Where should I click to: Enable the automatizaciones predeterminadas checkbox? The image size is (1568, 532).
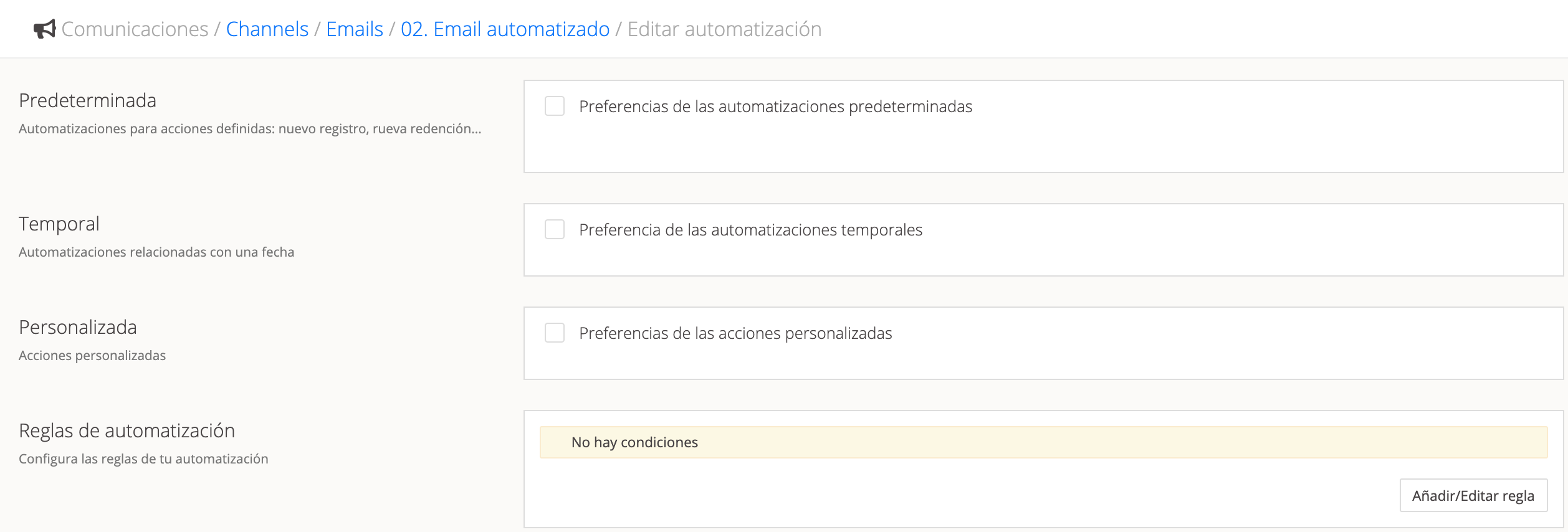point(554,107)
